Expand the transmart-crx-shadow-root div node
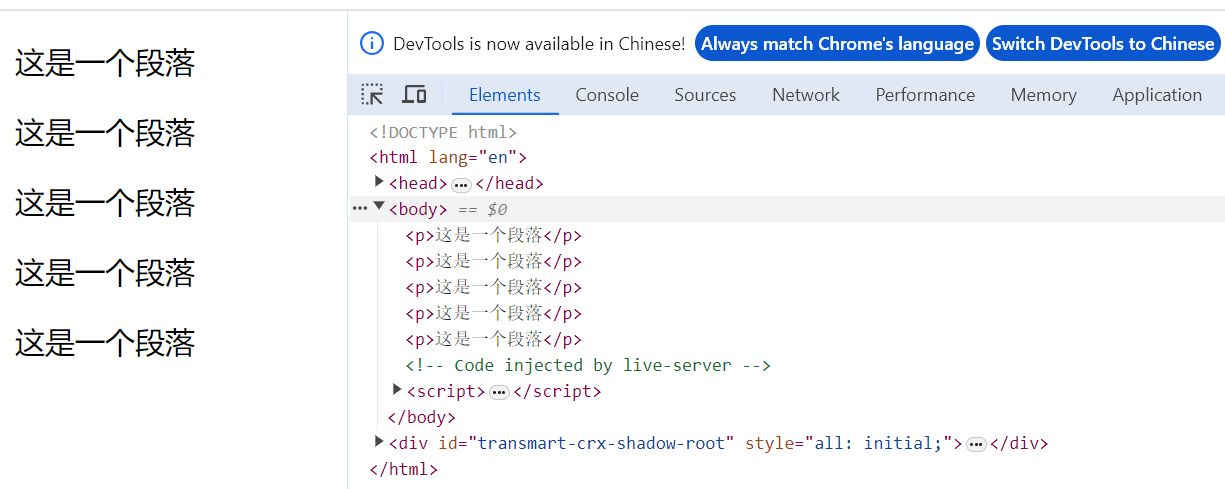This screenshot has width=1225, height=489. (x=380, y=442)
